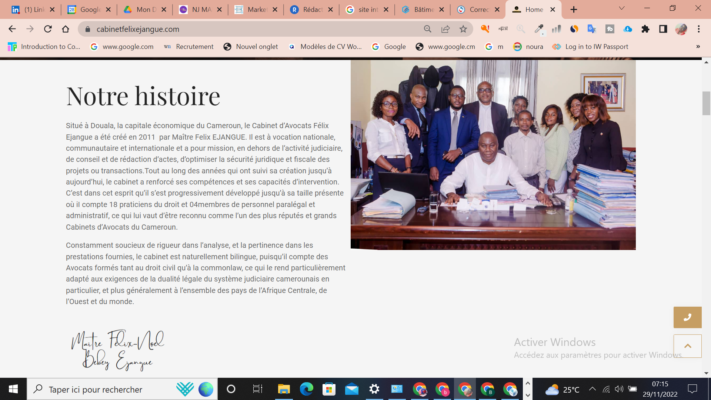The image size is (711, 400).
Task: Open the noura bookmark
Action: point(528,47)
